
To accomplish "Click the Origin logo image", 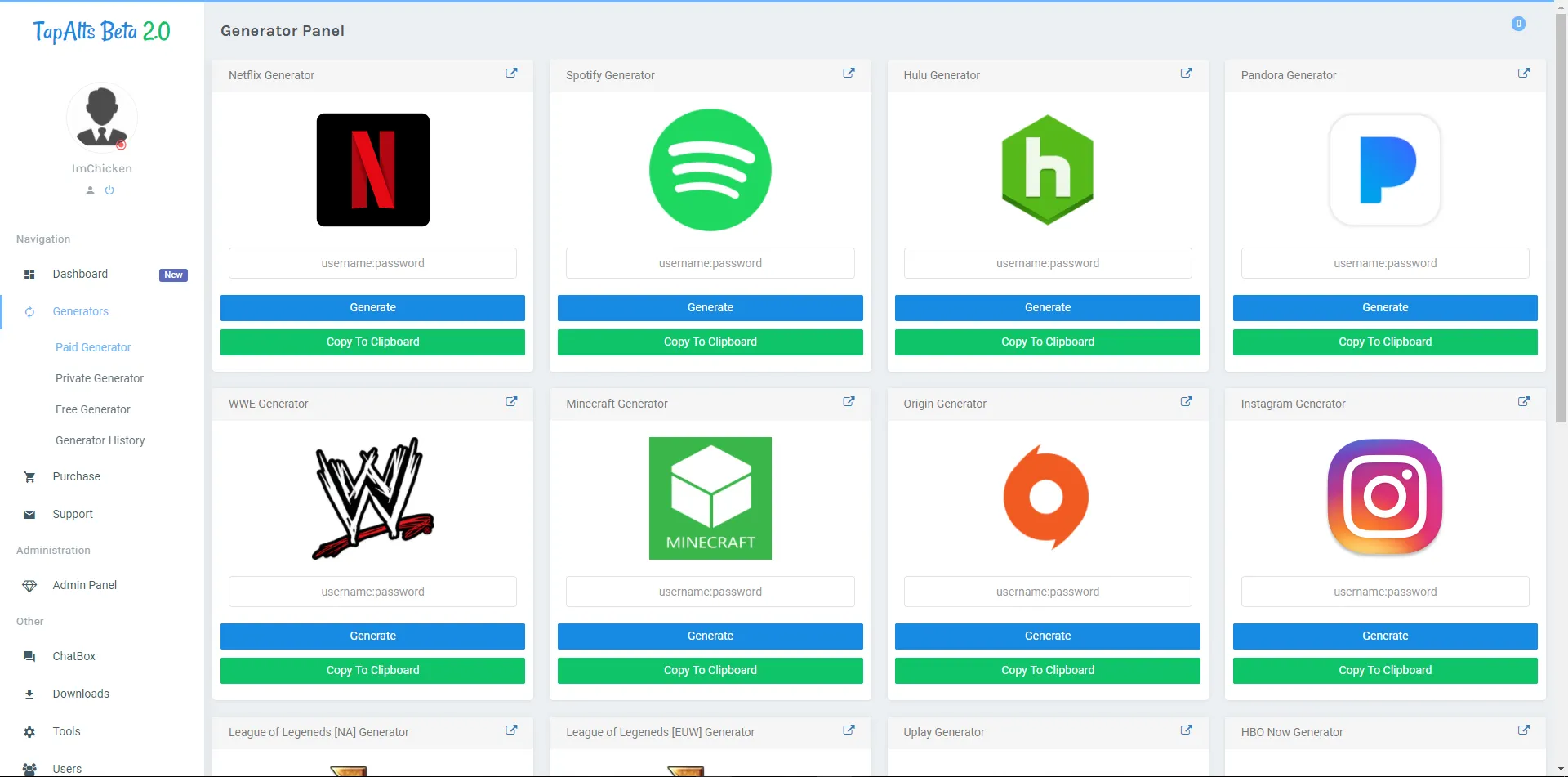I will click(1046, 497).
